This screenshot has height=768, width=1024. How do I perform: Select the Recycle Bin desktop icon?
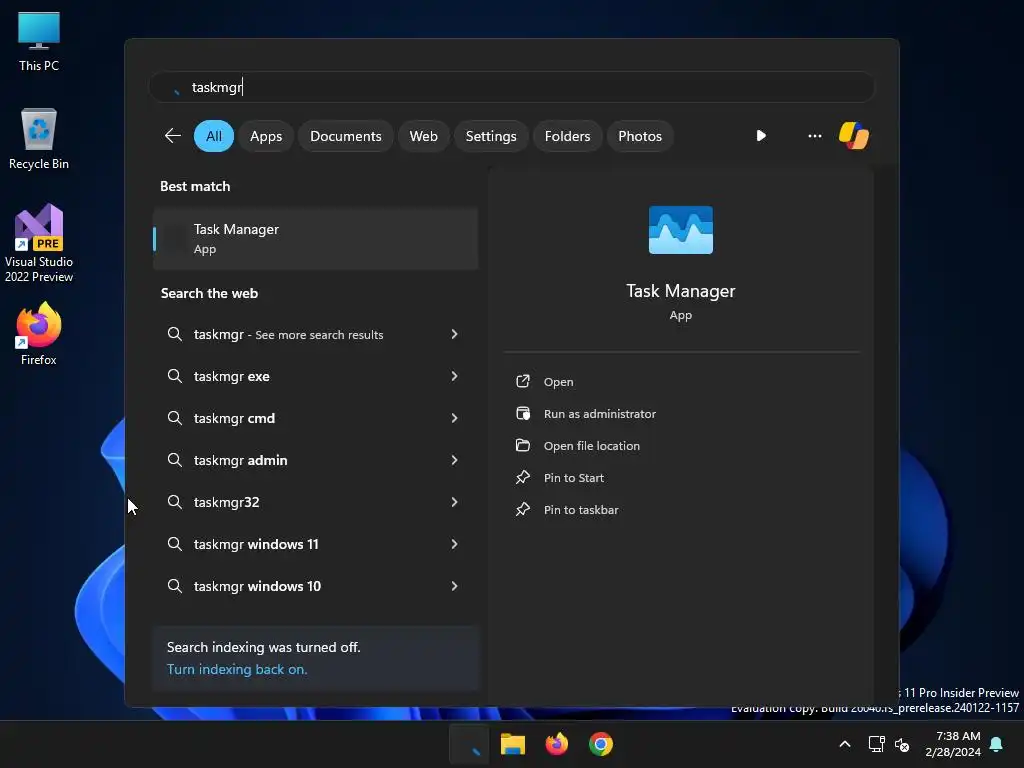click(x=39, y=139)
